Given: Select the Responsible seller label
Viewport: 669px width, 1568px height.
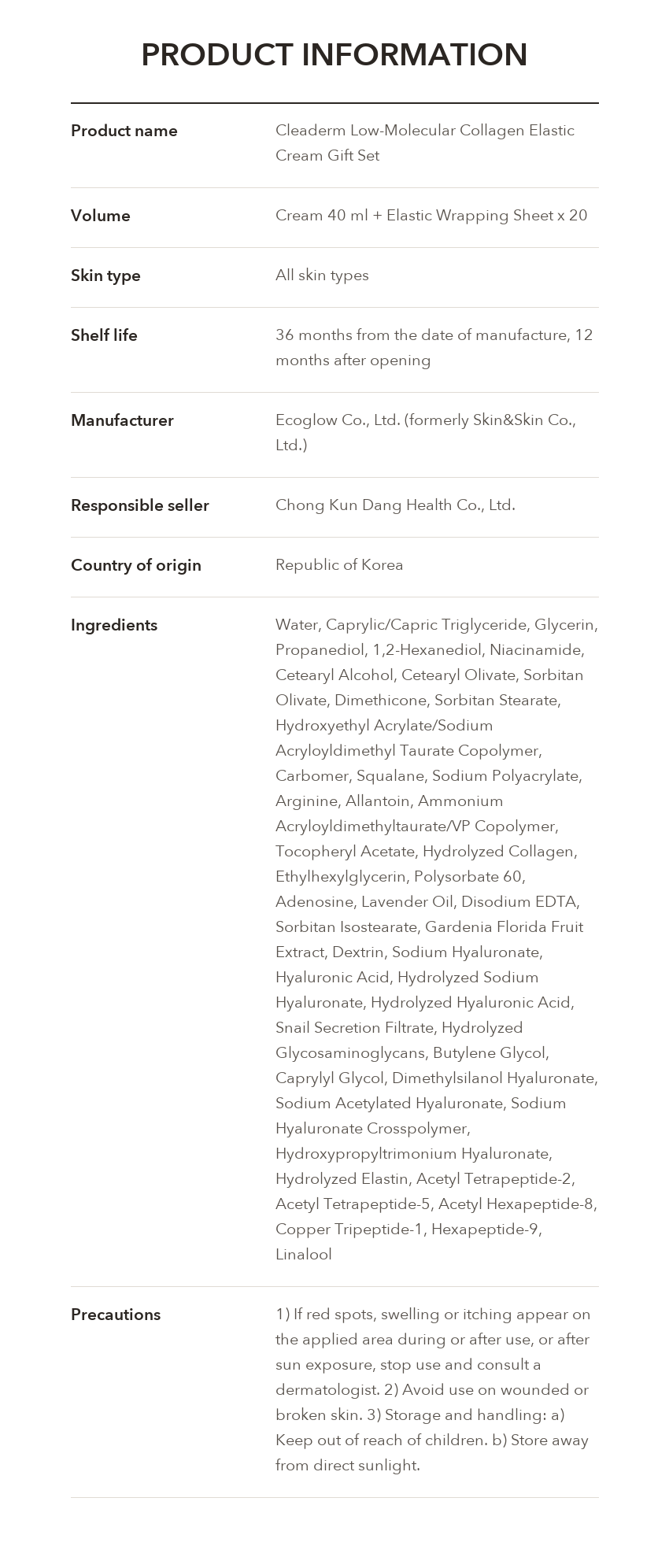Looking at the screenshot, I should tap(140, 505).
